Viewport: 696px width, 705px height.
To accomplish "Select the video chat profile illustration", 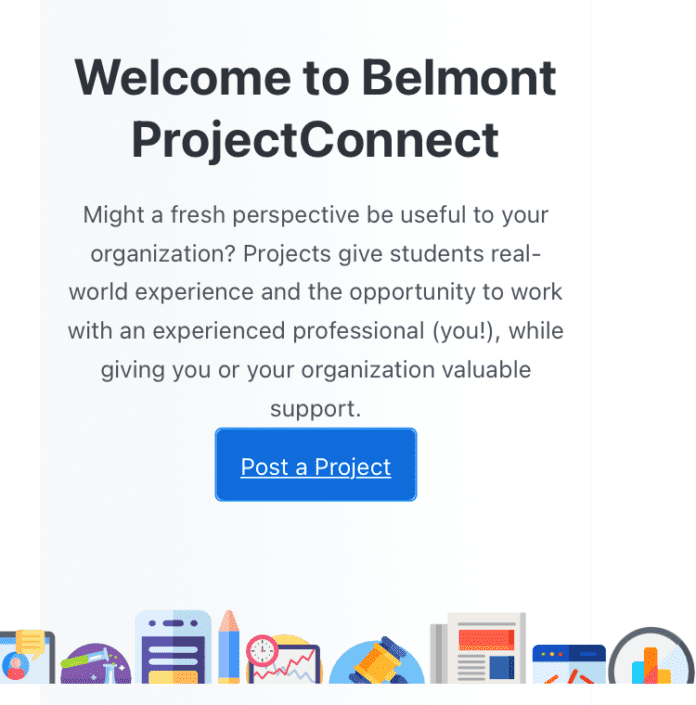I will (27, 656).
